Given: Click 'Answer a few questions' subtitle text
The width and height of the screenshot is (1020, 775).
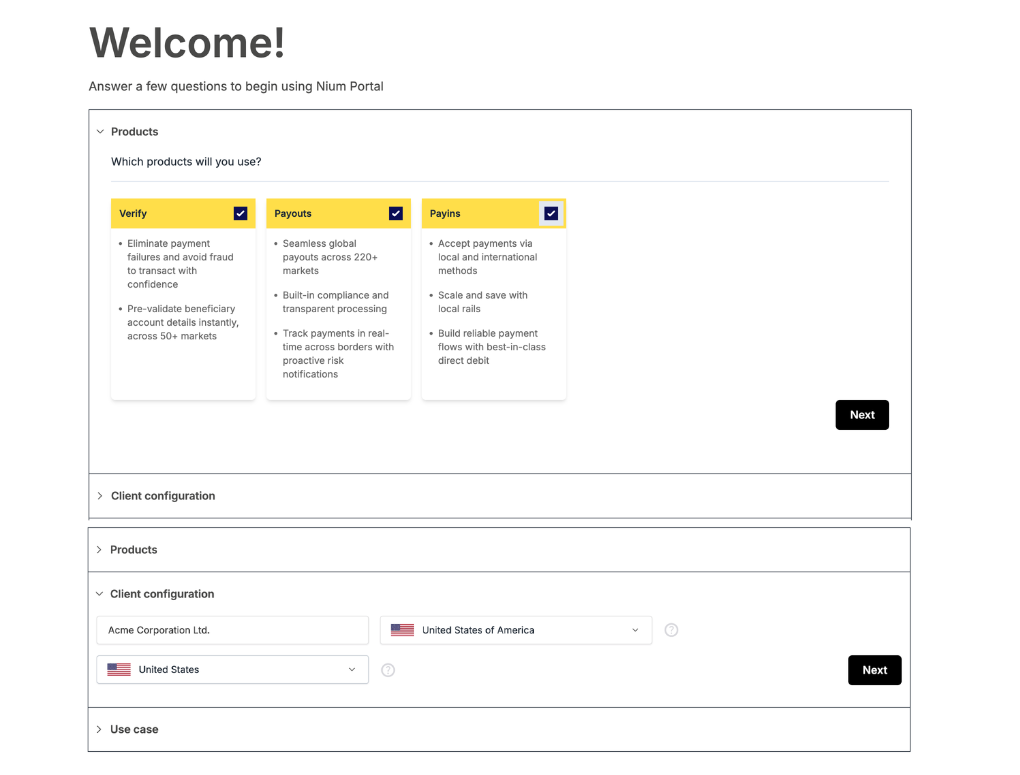Looking at the screenshot, I should pos(236,87).
